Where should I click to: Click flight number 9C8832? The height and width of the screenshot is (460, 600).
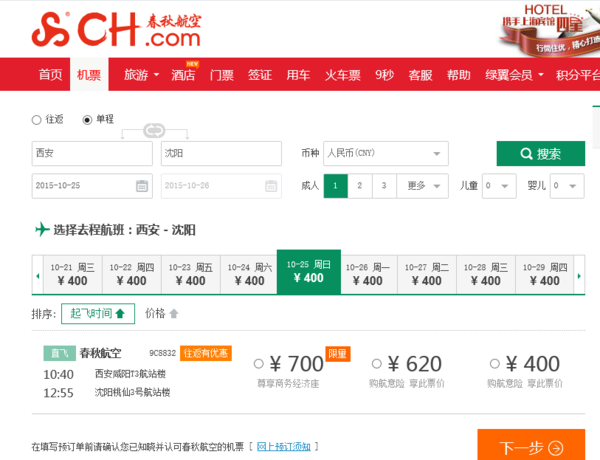(163, 353)
